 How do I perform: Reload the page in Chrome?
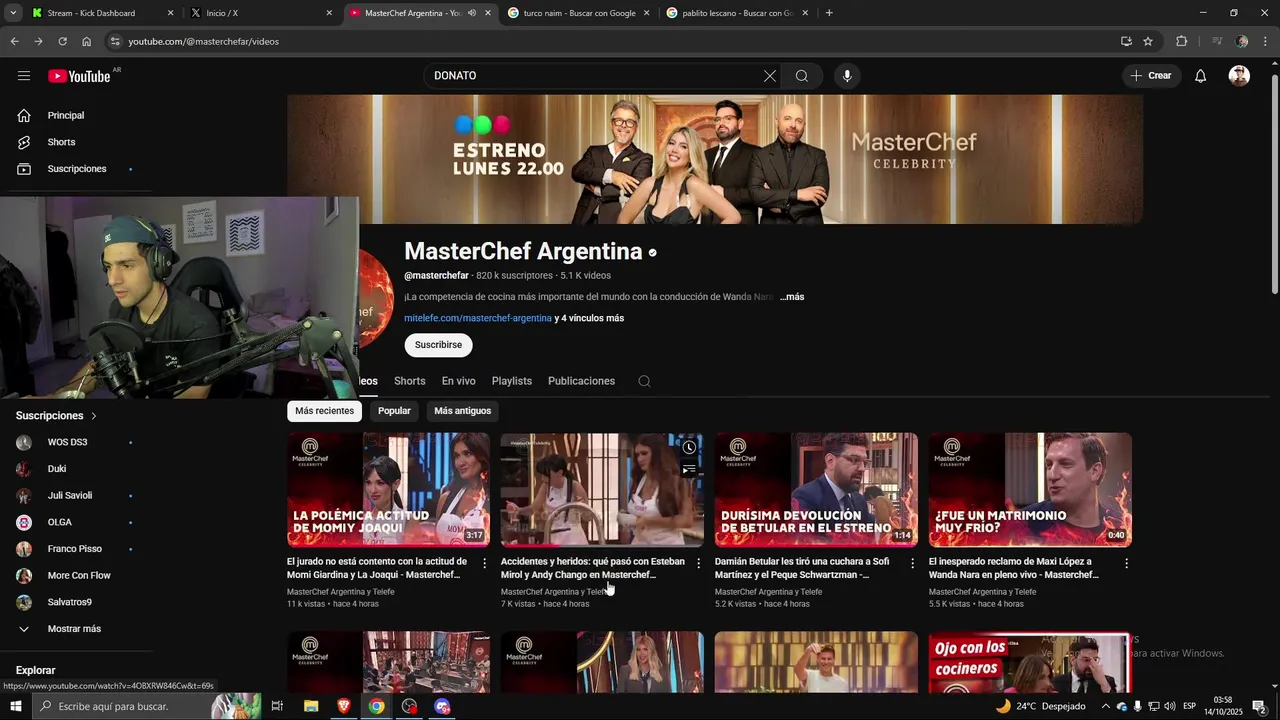click(62, 41)
